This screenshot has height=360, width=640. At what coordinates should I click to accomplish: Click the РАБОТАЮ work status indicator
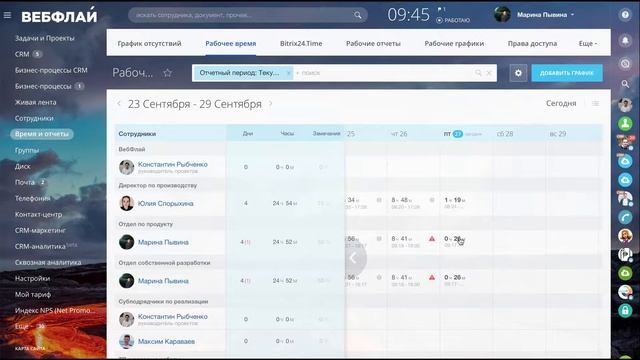(453, 20)
